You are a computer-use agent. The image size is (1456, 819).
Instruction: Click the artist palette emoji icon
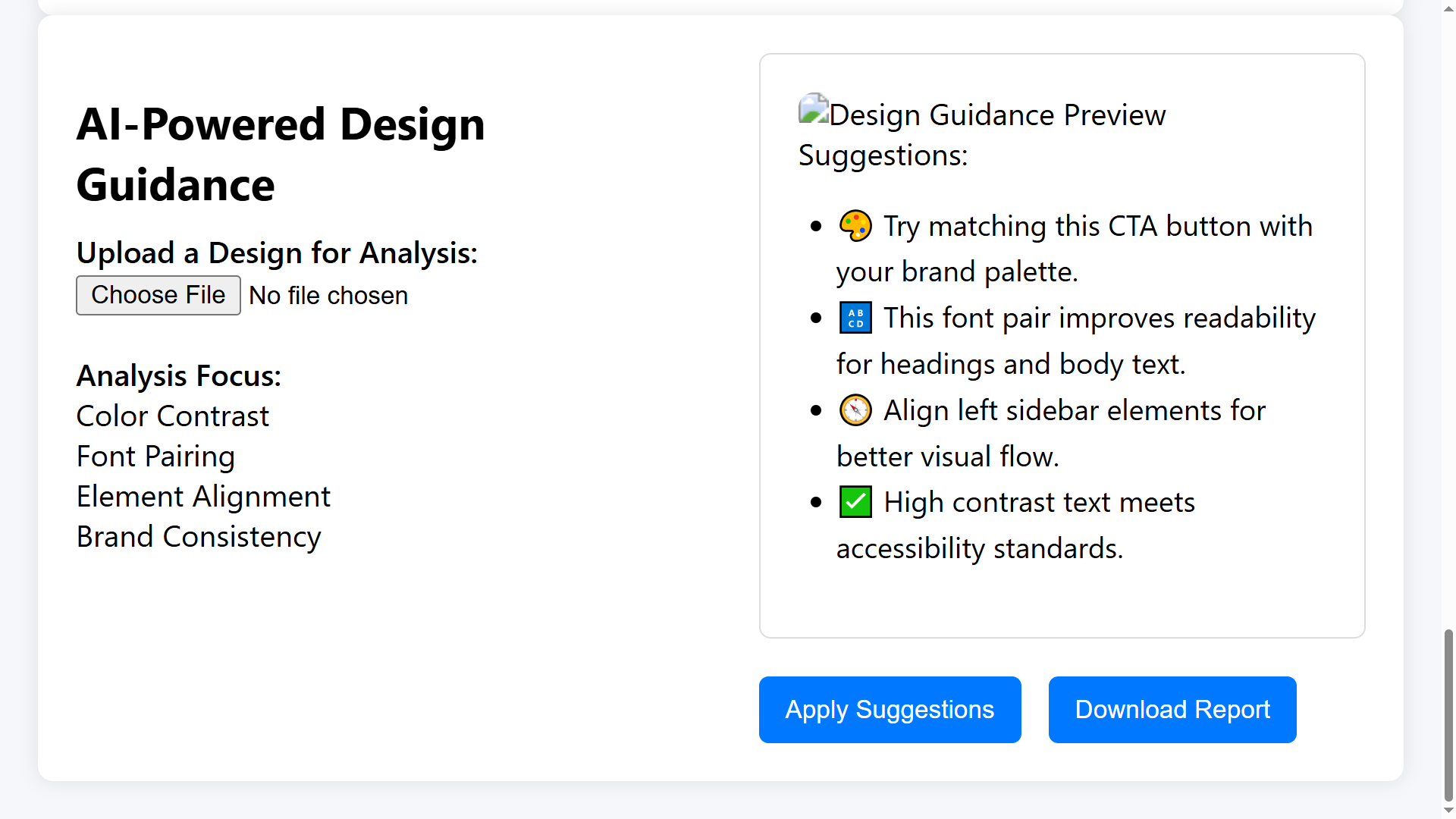[x=855, y=226]
